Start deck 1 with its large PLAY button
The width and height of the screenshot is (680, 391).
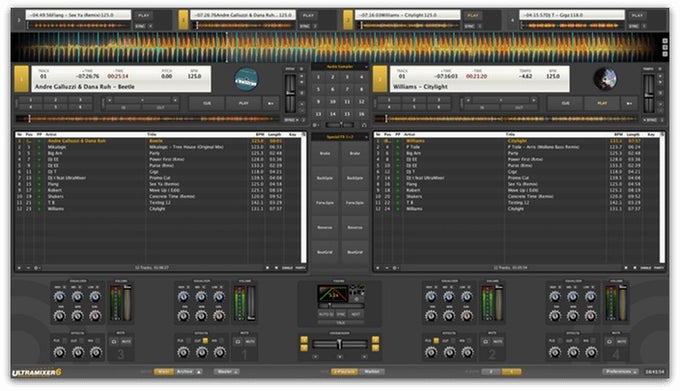pos(244,104)
